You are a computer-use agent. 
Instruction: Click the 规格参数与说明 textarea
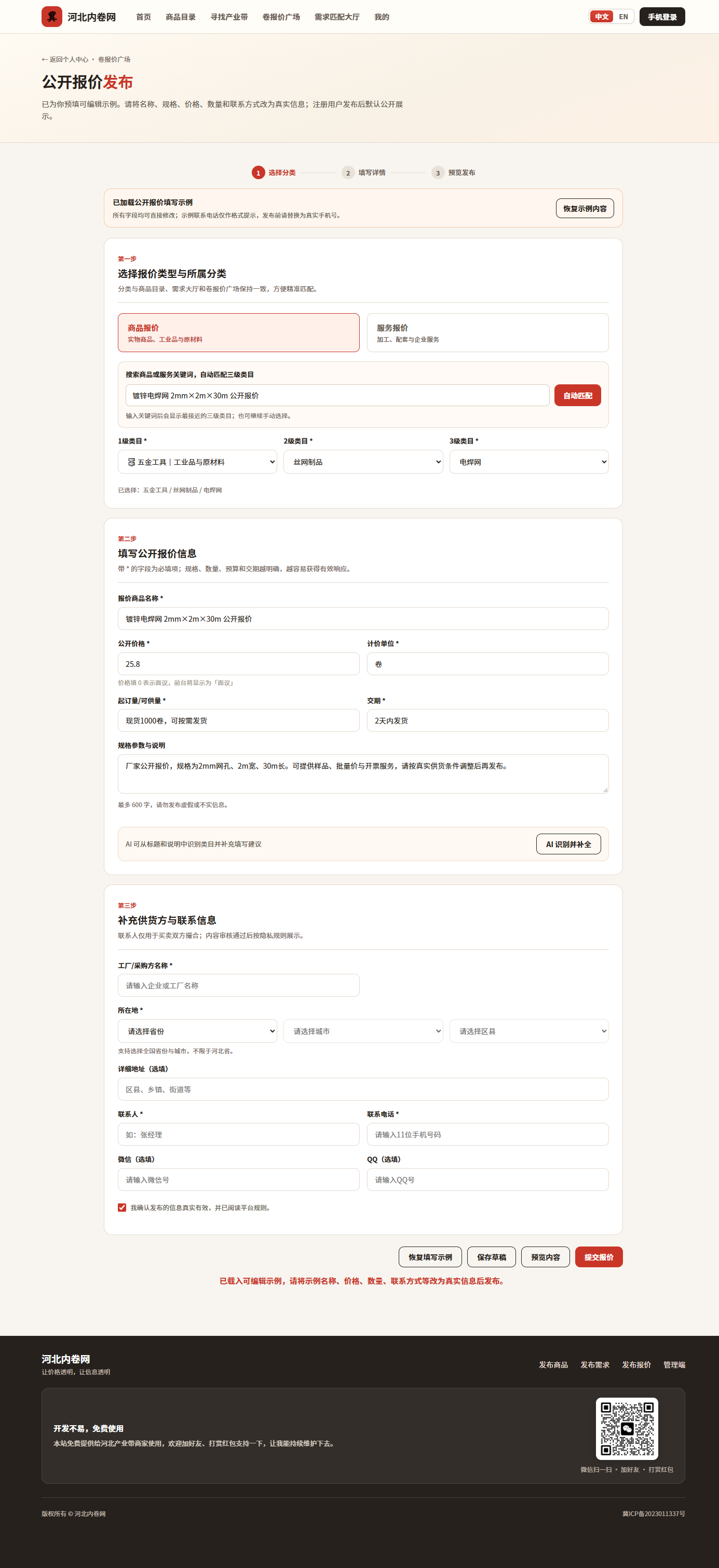coord(363,774)
